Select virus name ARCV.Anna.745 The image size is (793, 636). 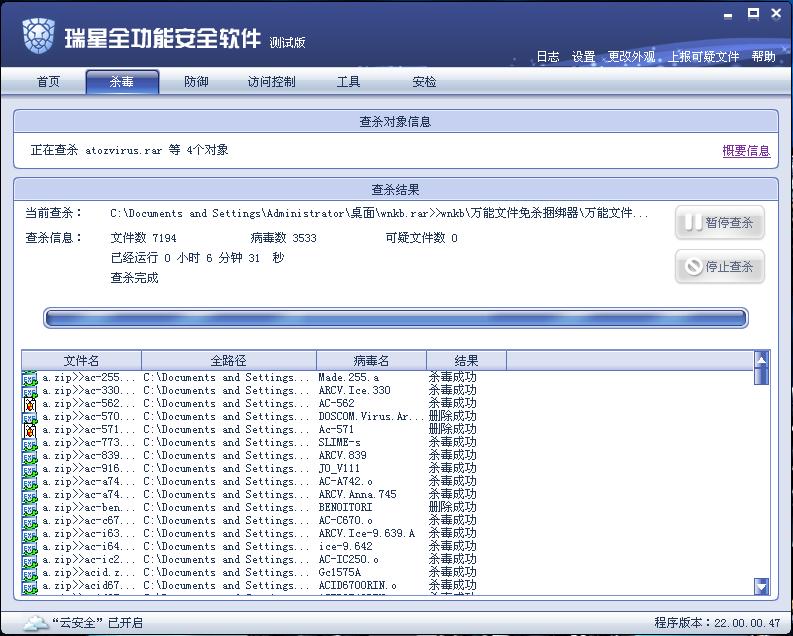[x=358, y=495]
